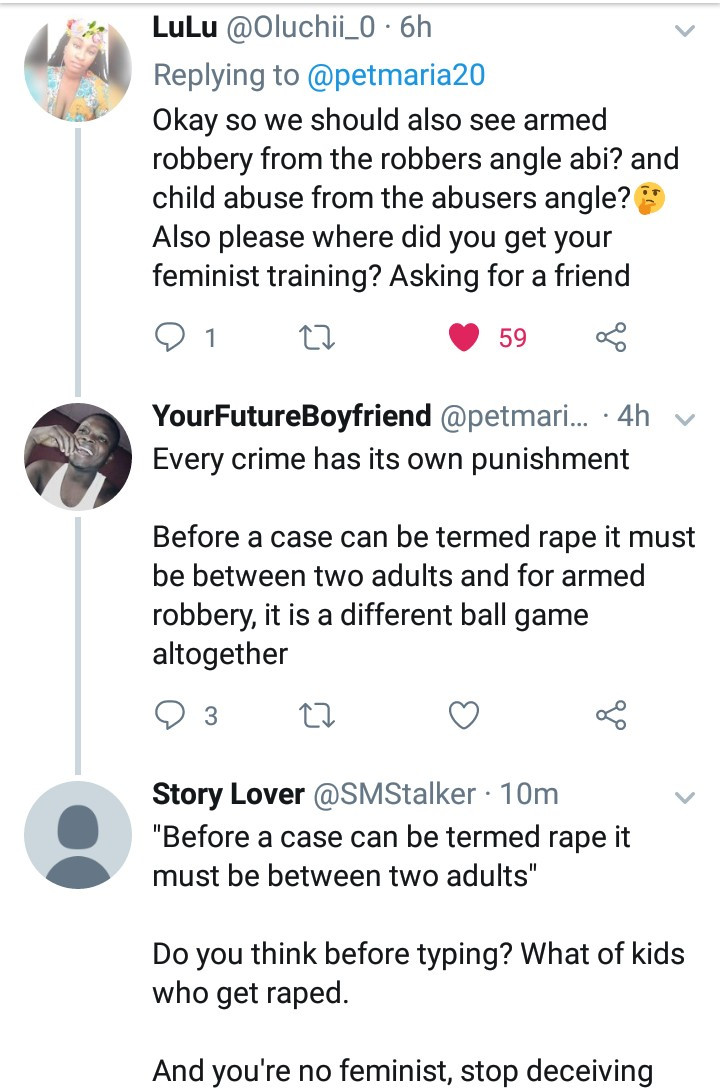Like YourFutureBoyfriend's tweet

pos(464,716)
